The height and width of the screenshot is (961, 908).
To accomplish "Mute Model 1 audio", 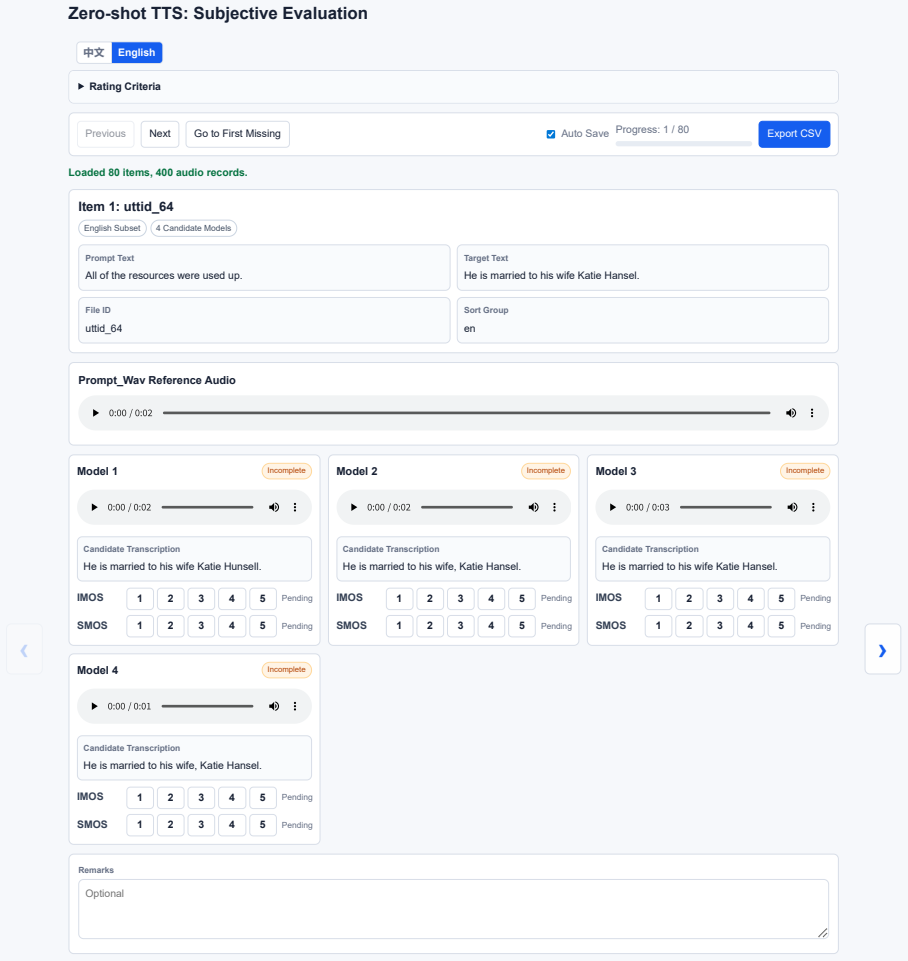I will pos(274,507).
